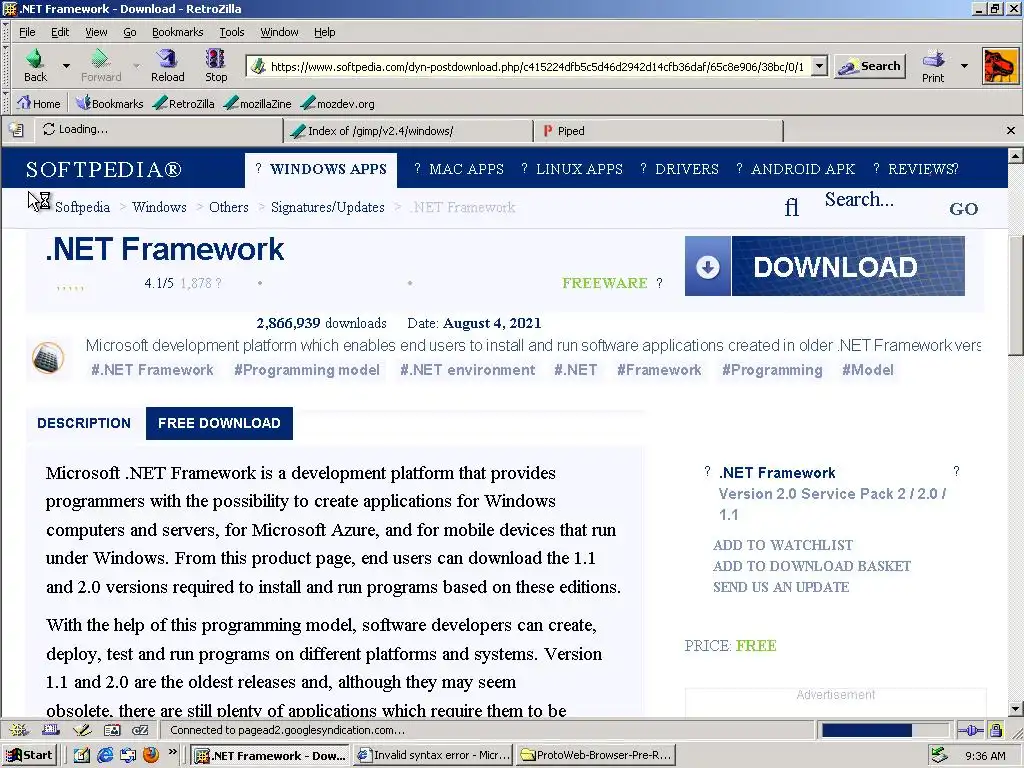
Task: Open Address Book icon in status bar
Action: click(x=112, y=730)
